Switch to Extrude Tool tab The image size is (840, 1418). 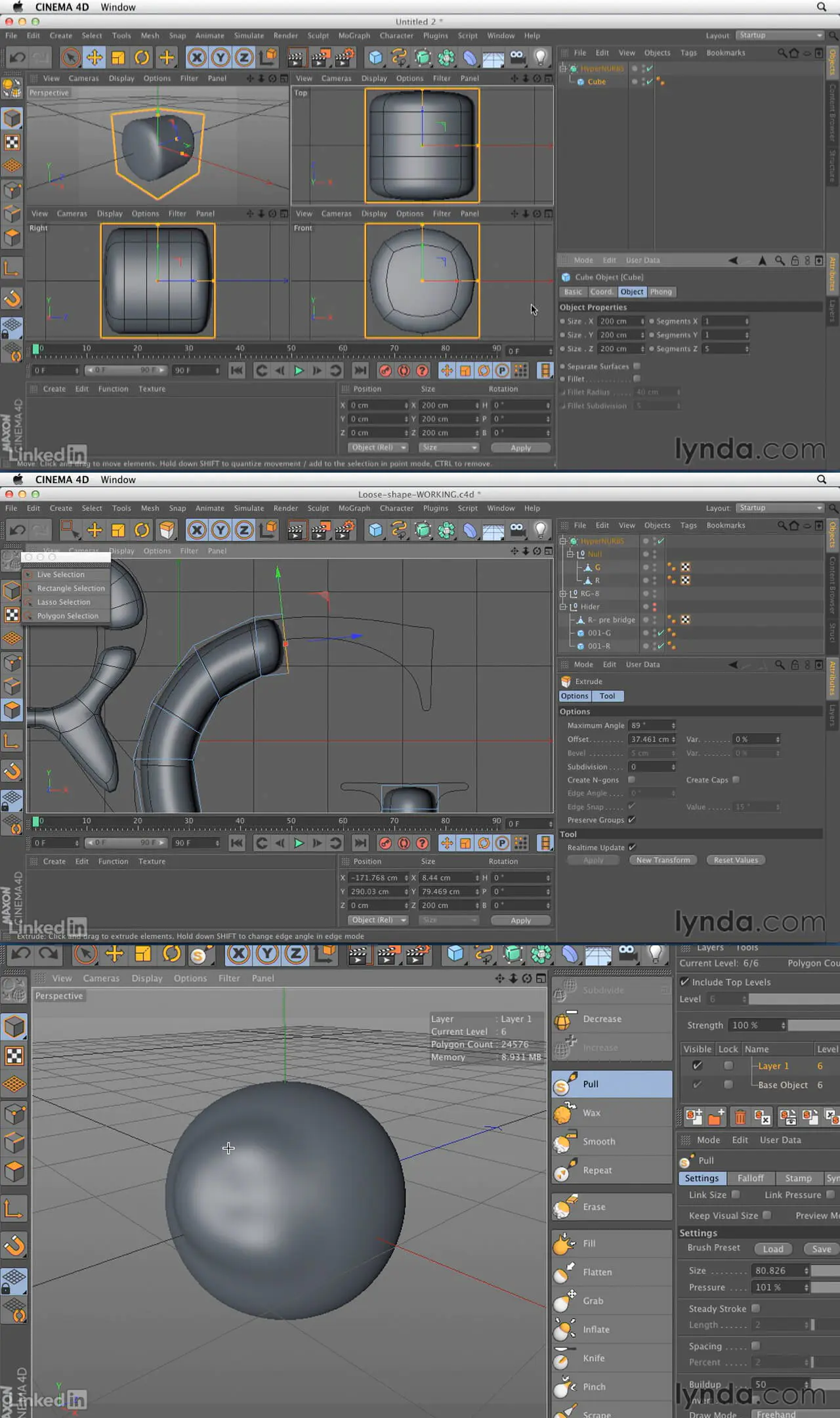click(608, 696)
